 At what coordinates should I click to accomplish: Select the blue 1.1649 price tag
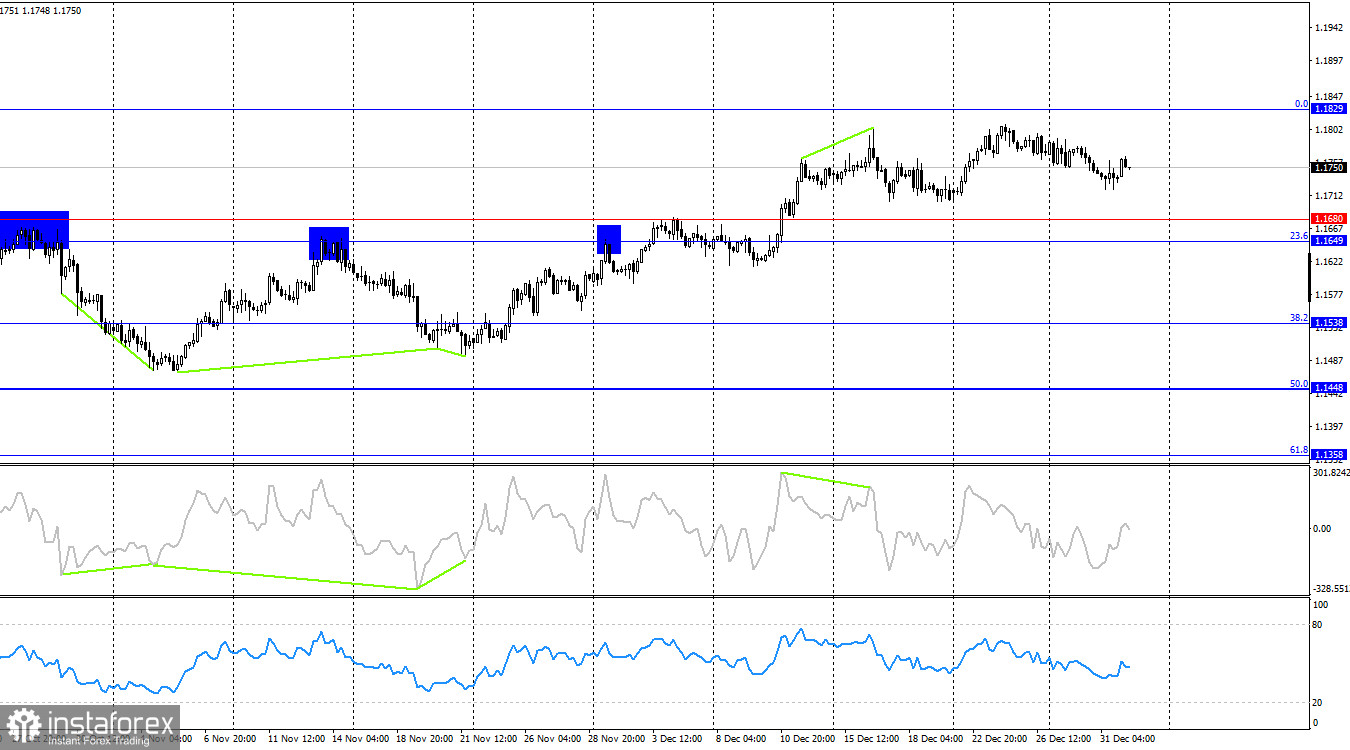coord(1329,241)
